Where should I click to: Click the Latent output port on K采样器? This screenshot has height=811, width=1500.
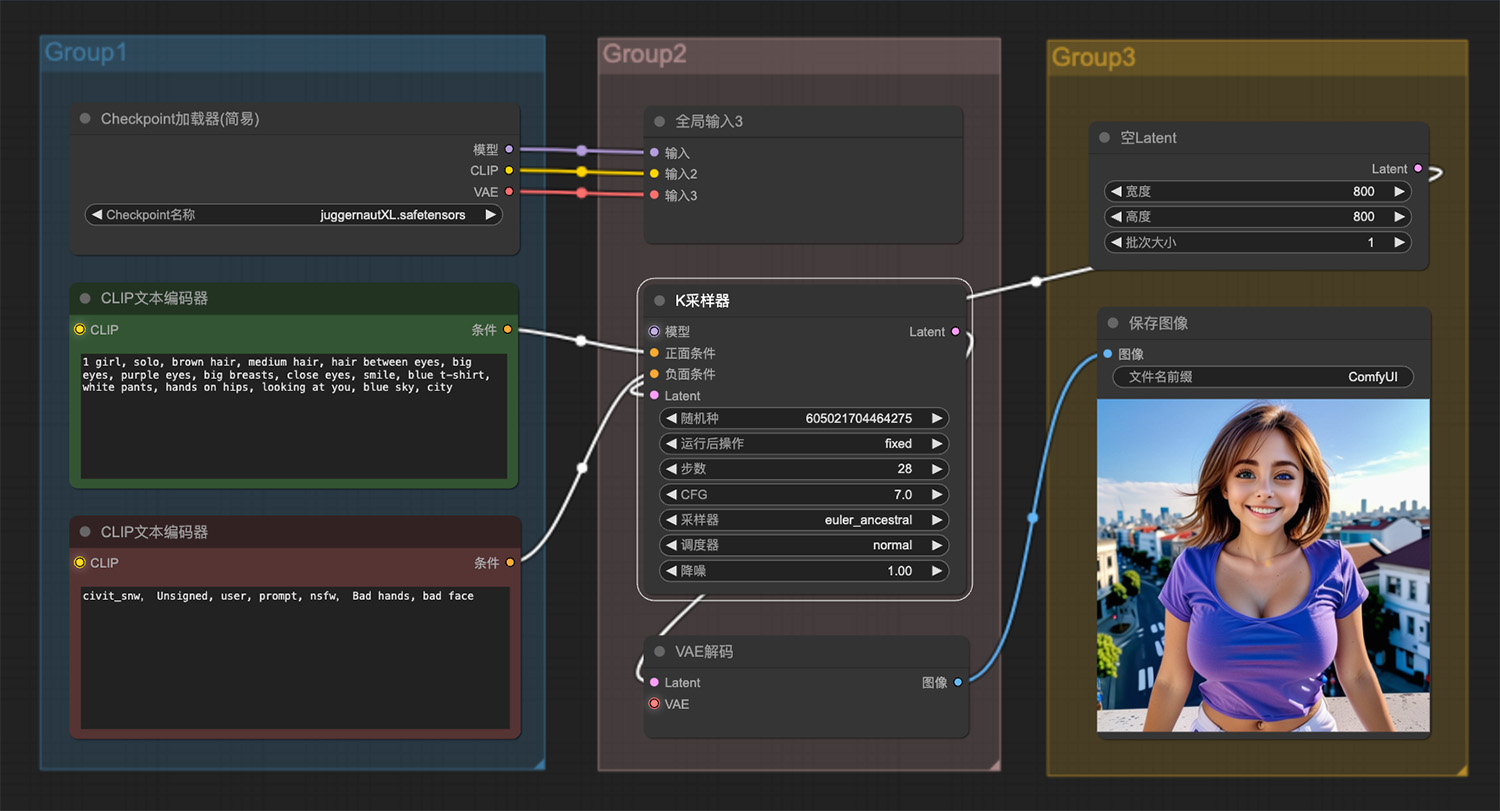[956, 331]
